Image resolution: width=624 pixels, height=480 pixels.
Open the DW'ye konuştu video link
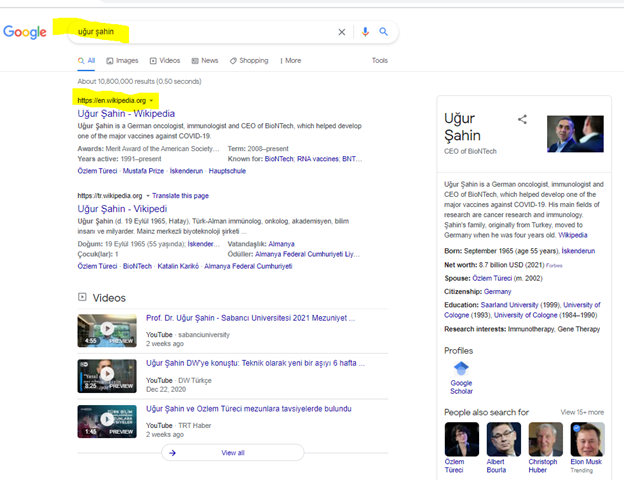point(255,363)
